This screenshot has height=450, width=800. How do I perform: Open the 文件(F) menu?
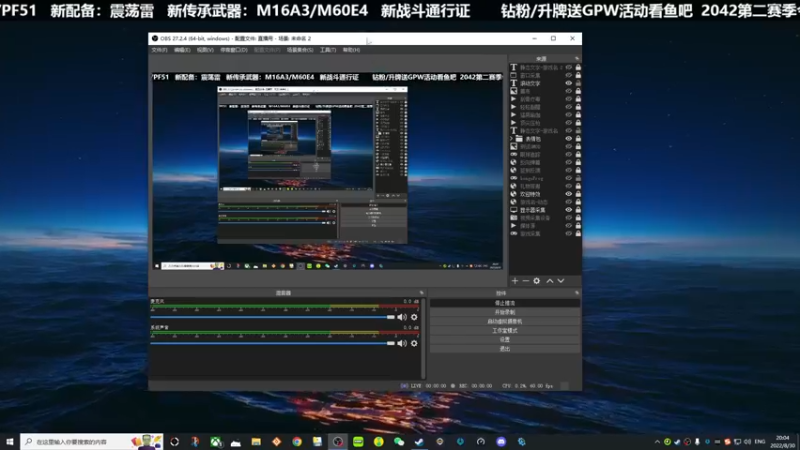[x=159, y=50]
